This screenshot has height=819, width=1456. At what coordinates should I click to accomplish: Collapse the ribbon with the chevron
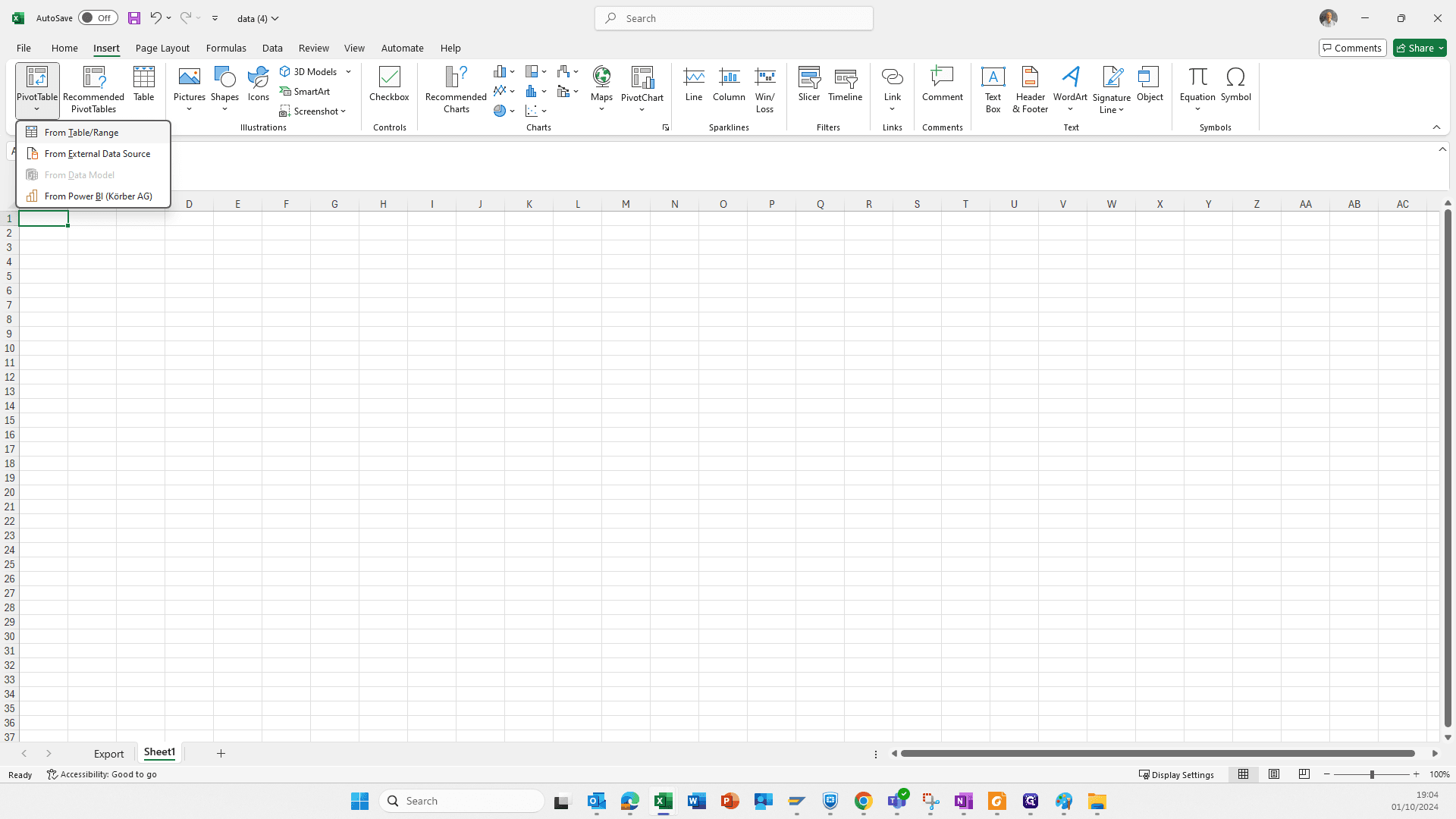click(1436, 127)
